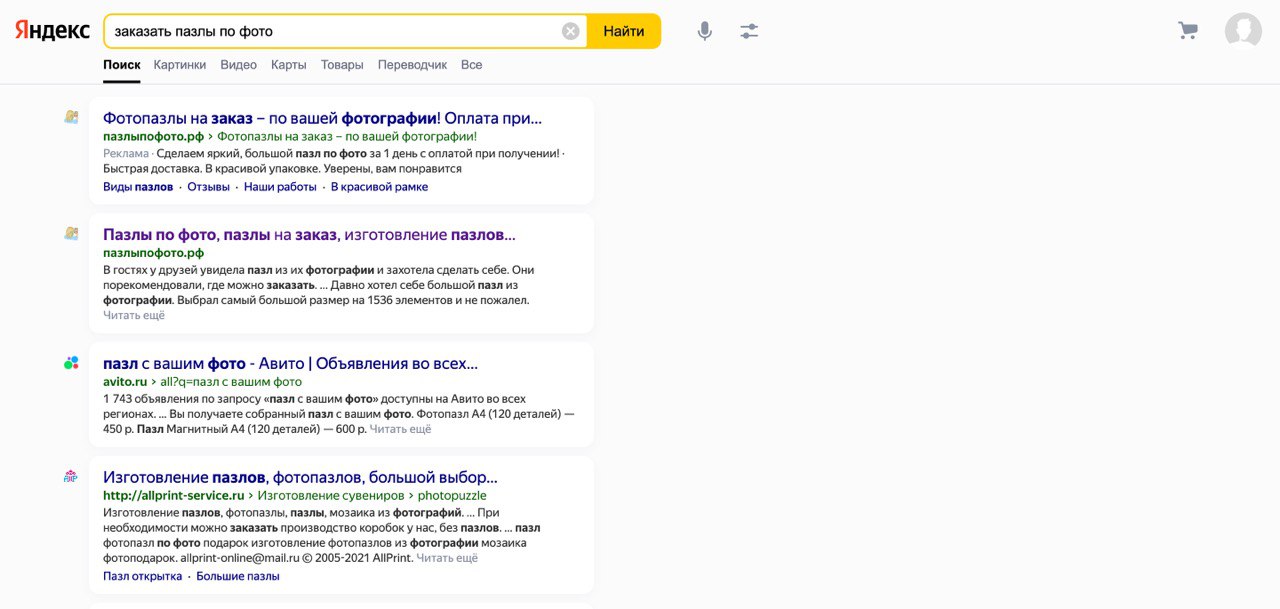
Task: Click favicon next to Фотопазлы на заказ ad
Action: (71, 118)
